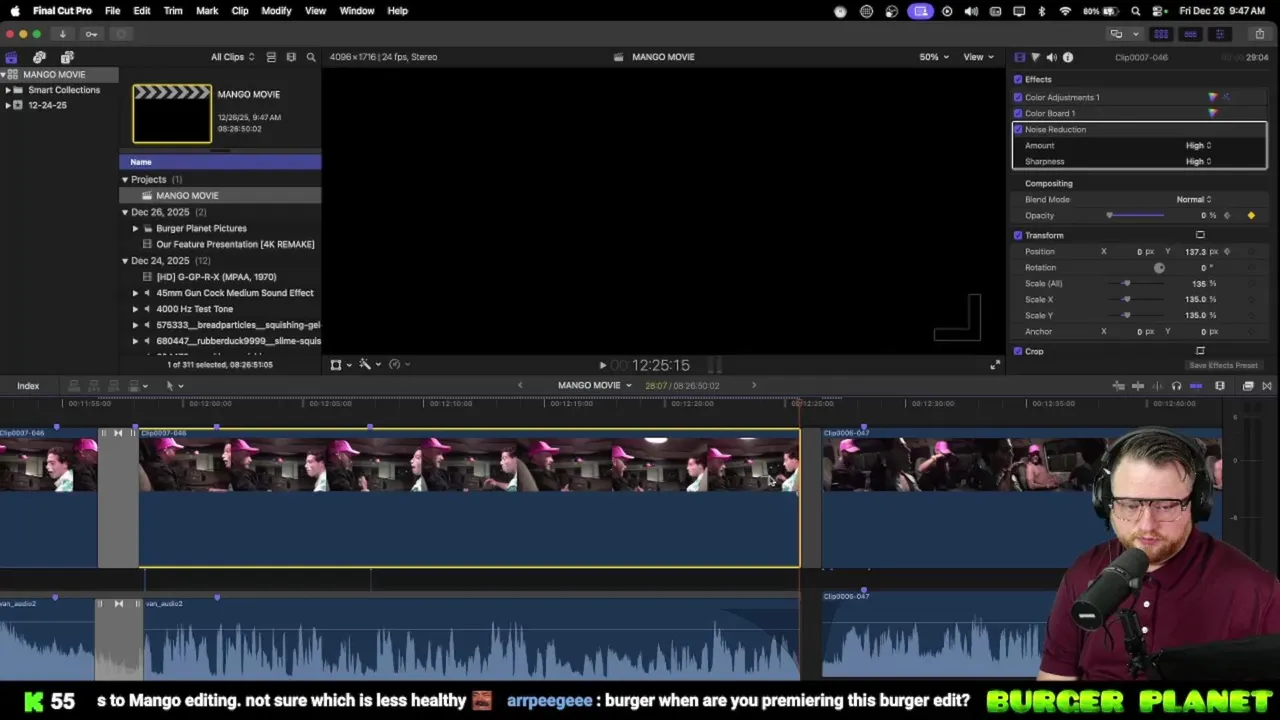Viewport: 1280px width, 720px height.
Task: Open the Sharpness High dropdown
Action: pyautogui.click(x=1198, y=161)
